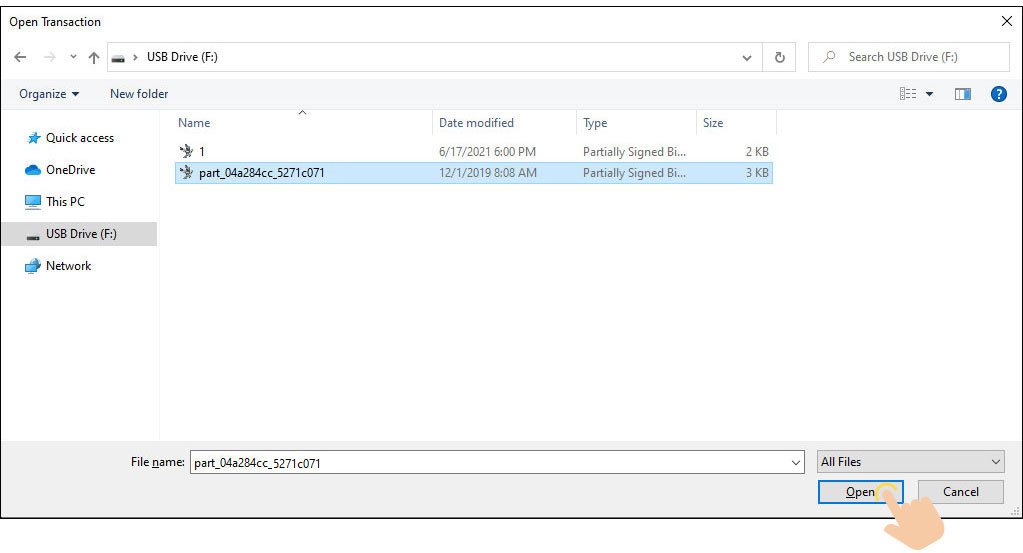The height and width of the screenshot is (553, 1023).
Task: Expand the File name history dropdown
Action: click(796, 463)
